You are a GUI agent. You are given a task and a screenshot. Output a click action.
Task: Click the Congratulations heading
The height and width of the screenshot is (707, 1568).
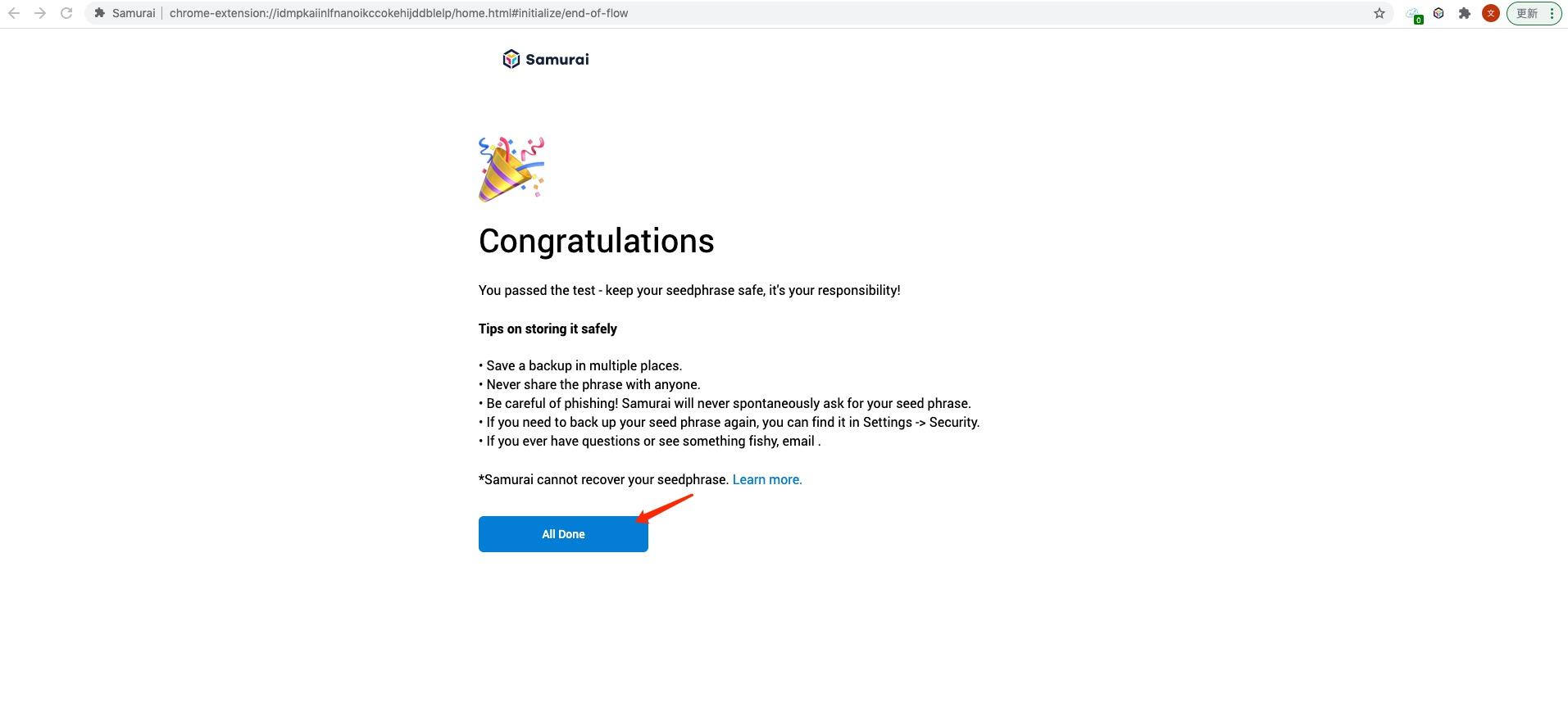pos(596,241)
